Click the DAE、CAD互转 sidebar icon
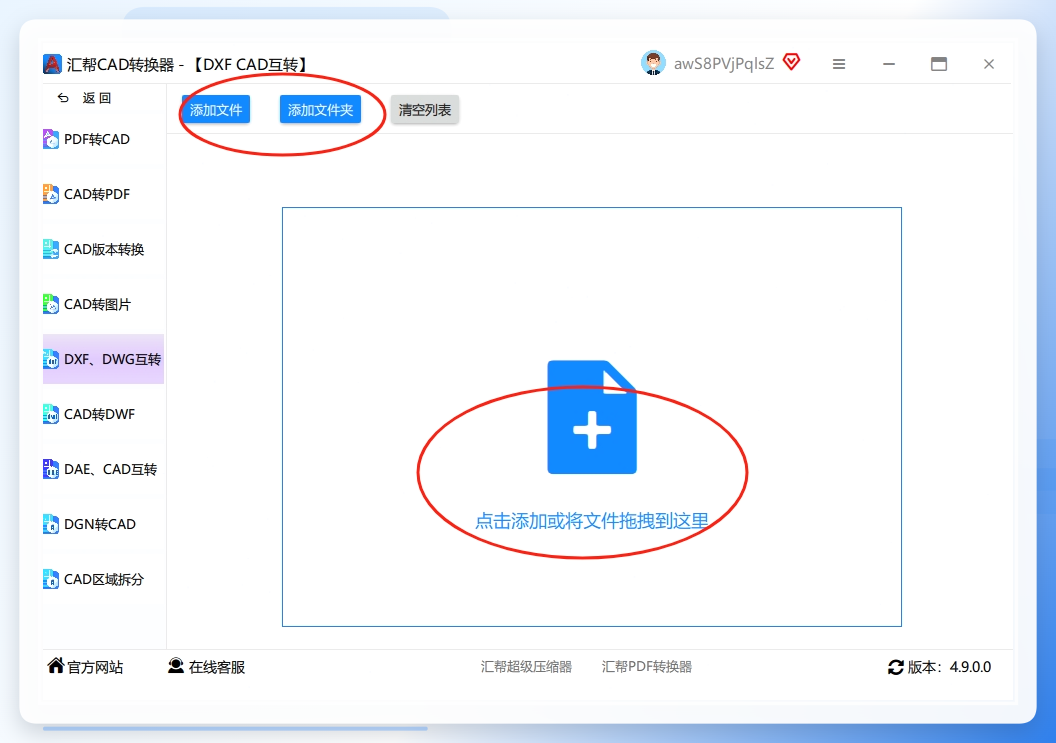This screenshot has width=1056, height=743. 51,469
